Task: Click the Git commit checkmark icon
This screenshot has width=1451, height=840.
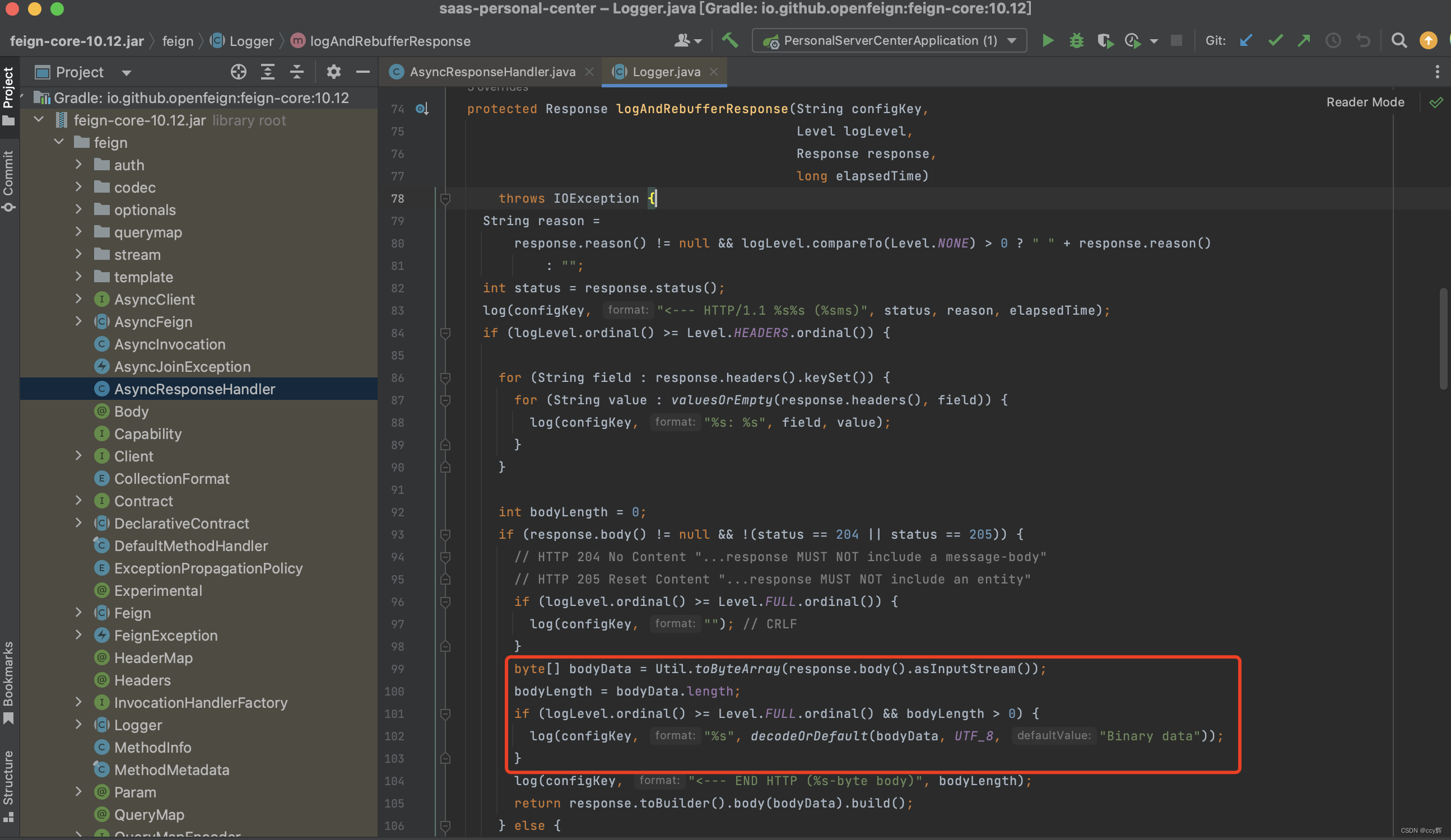Action: 1276,41
